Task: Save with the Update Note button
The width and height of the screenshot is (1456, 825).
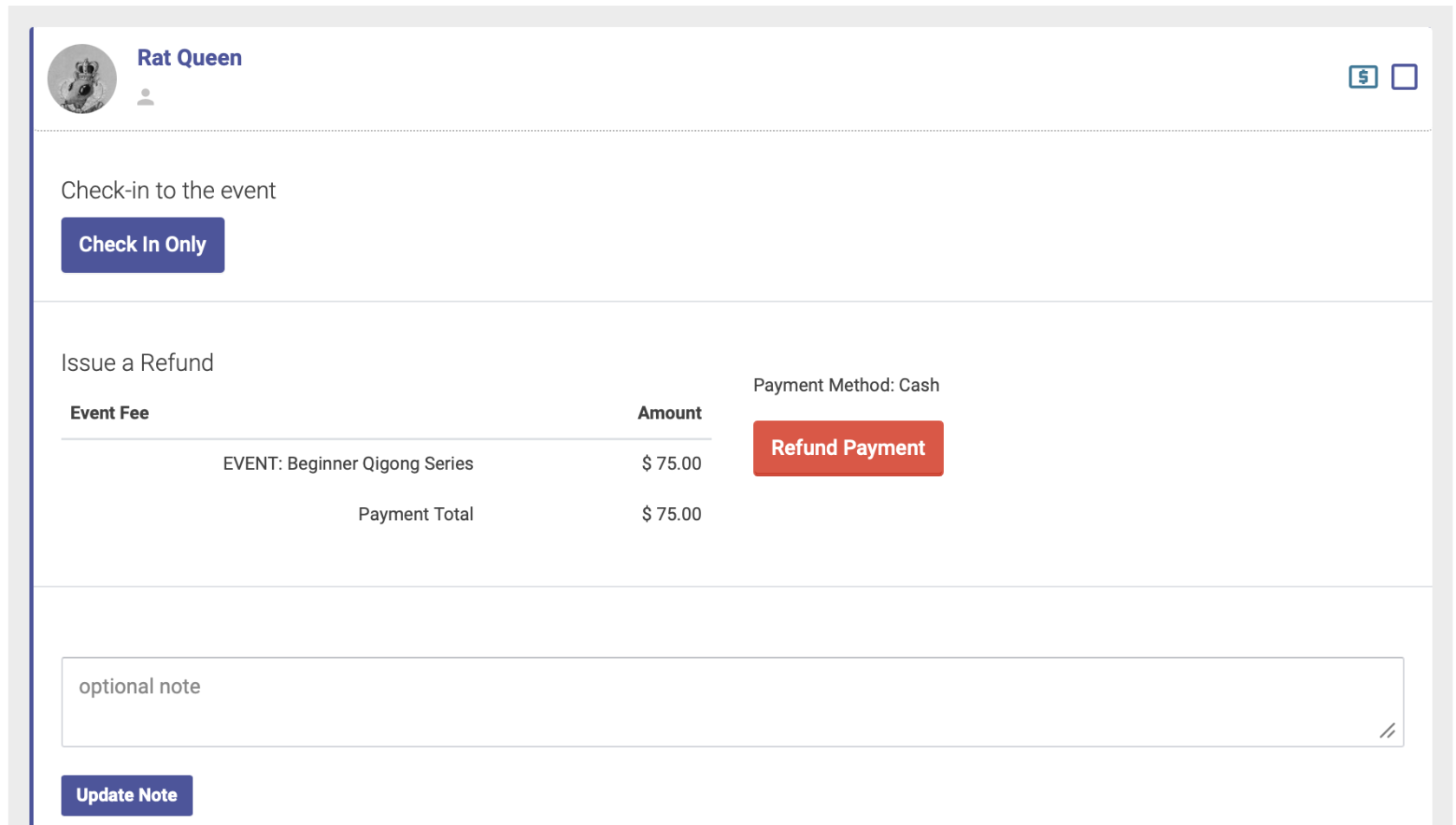Action: [127, 796]
